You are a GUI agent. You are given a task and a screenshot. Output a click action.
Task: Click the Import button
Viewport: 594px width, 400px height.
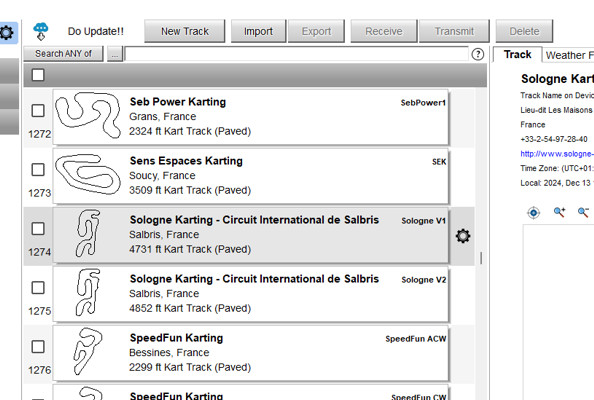(258, 31)
